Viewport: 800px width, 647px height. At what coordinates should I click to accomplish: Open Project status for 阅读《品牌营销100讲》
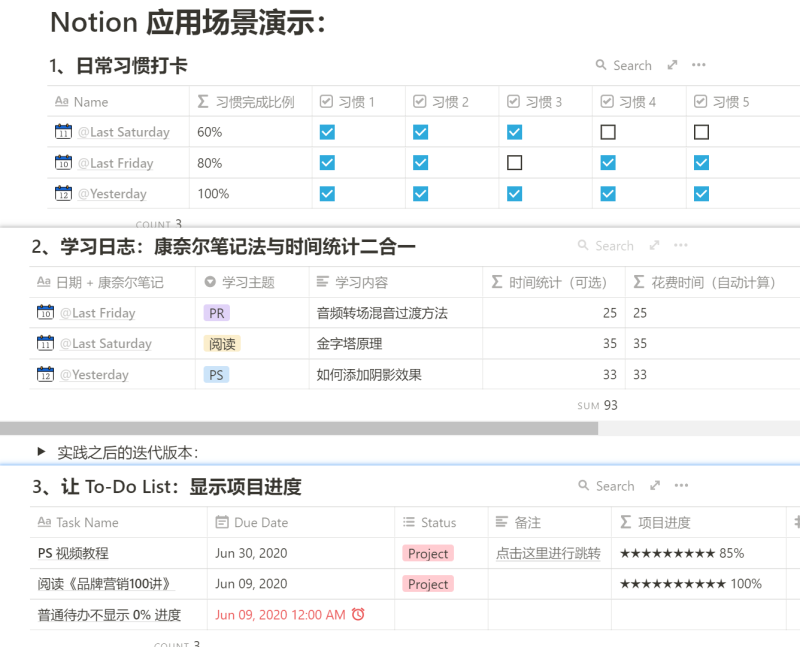(x=428, y=584)
